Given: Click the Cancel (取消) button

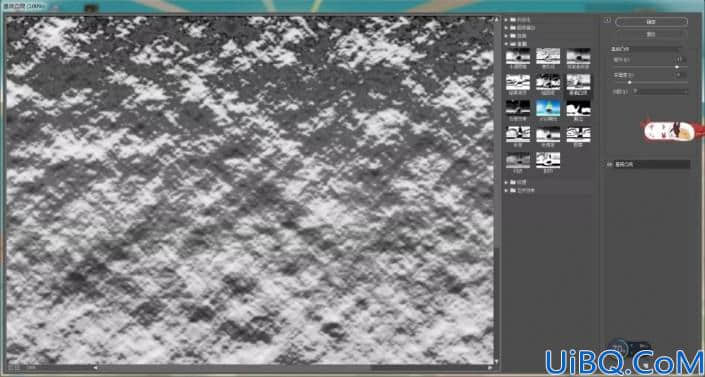Looking at the screenshot, I should (651, 34).
